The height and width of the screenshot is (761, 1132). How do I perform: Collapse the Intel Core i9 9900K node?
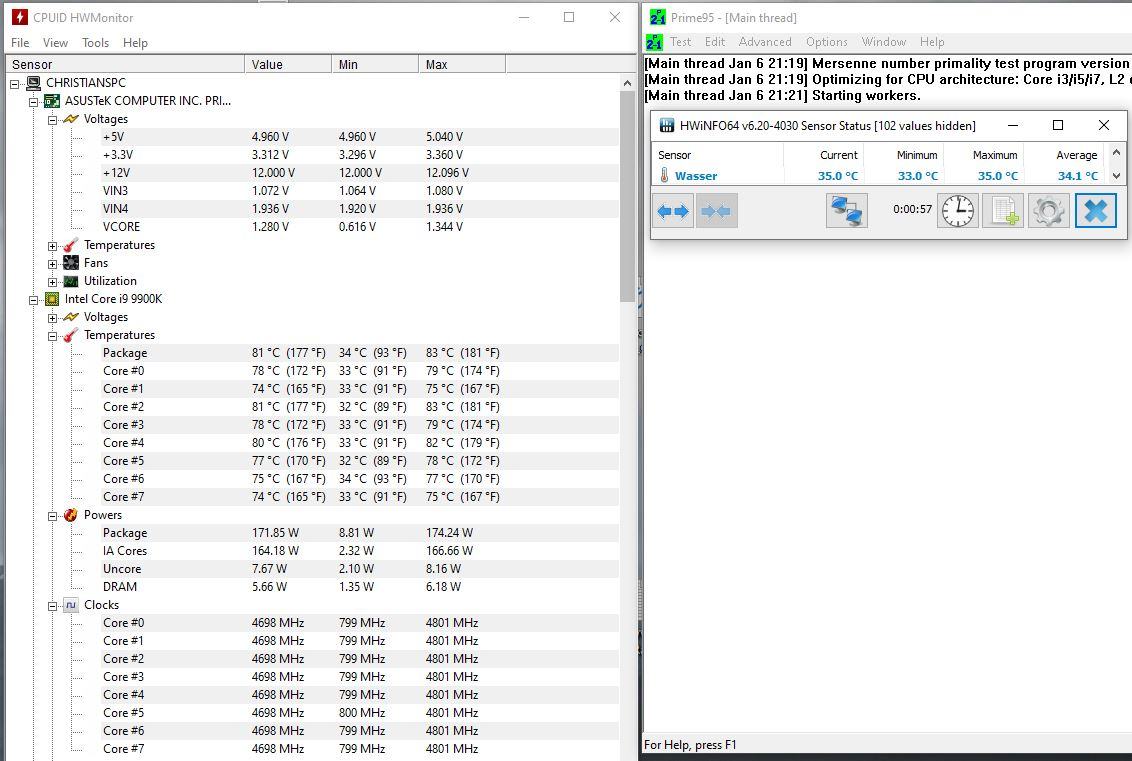(x=33, y=300)
